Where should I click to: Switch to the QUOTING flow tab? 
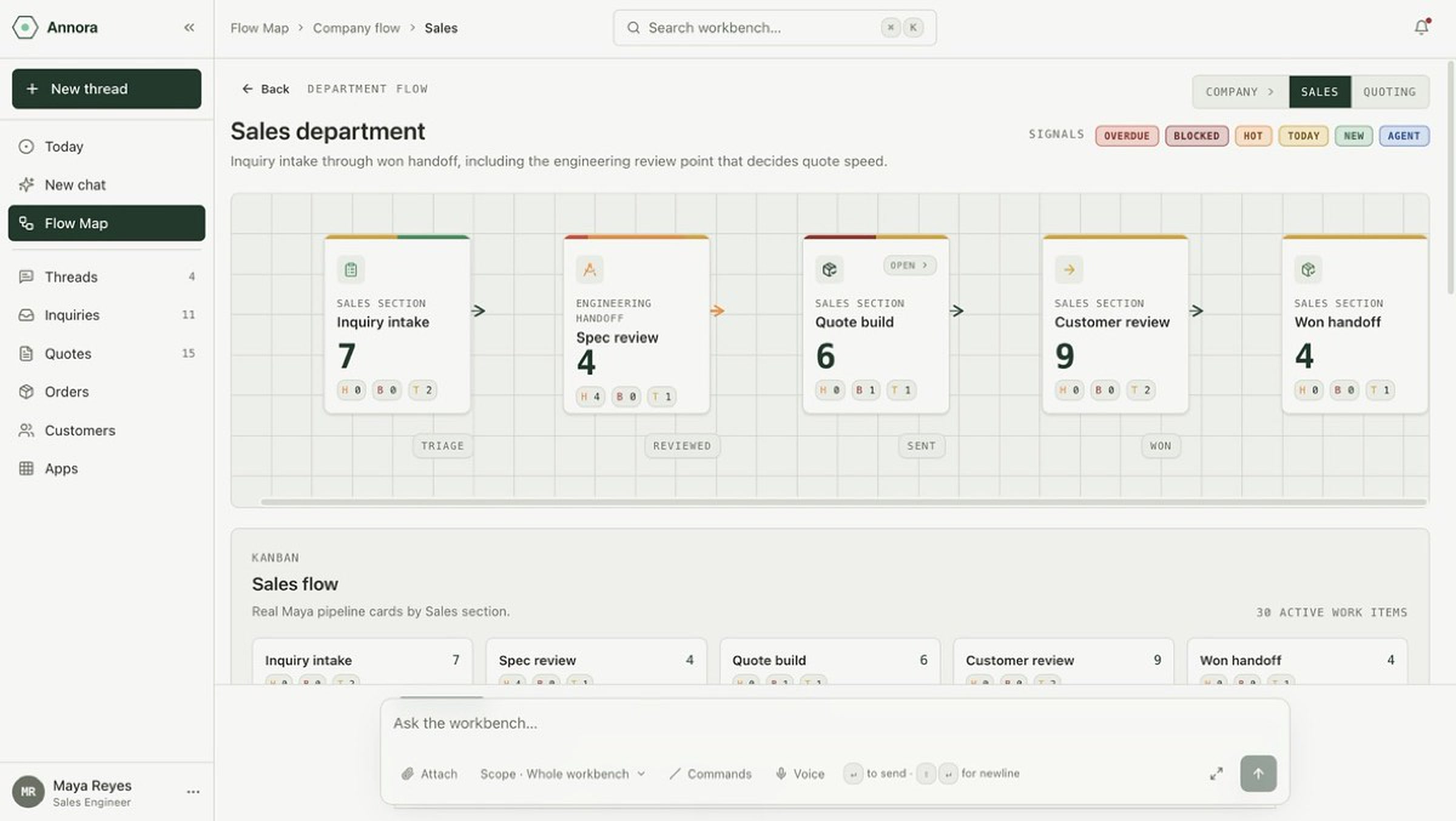click(1389, 92)
